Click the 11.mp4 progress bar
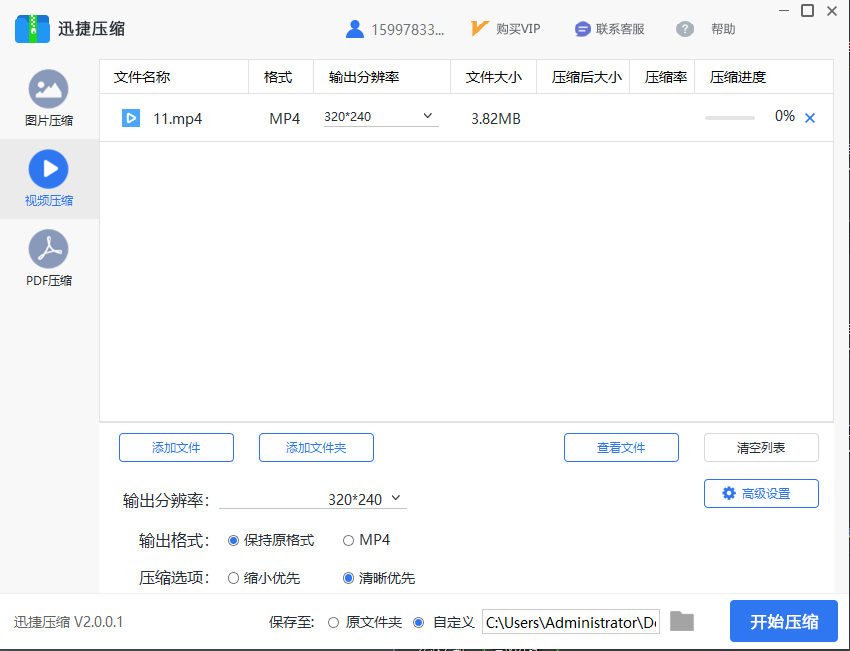The image size is (850, 651). [730, 118]
